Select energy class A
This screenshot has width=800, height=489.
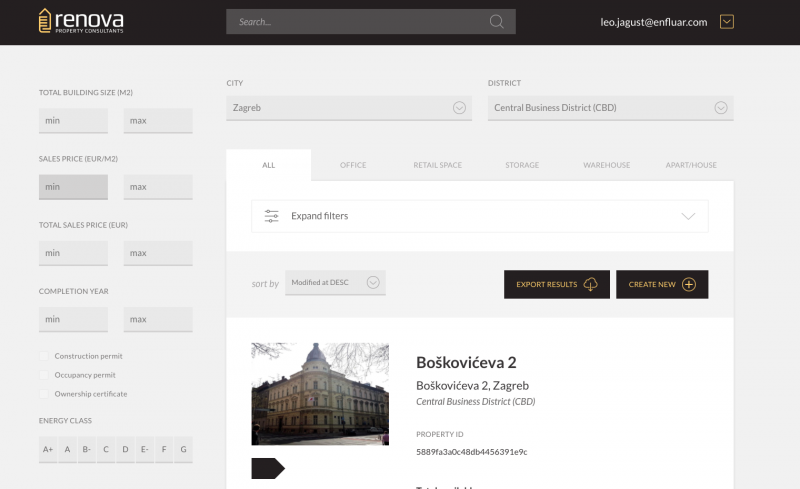coord(67,450)
